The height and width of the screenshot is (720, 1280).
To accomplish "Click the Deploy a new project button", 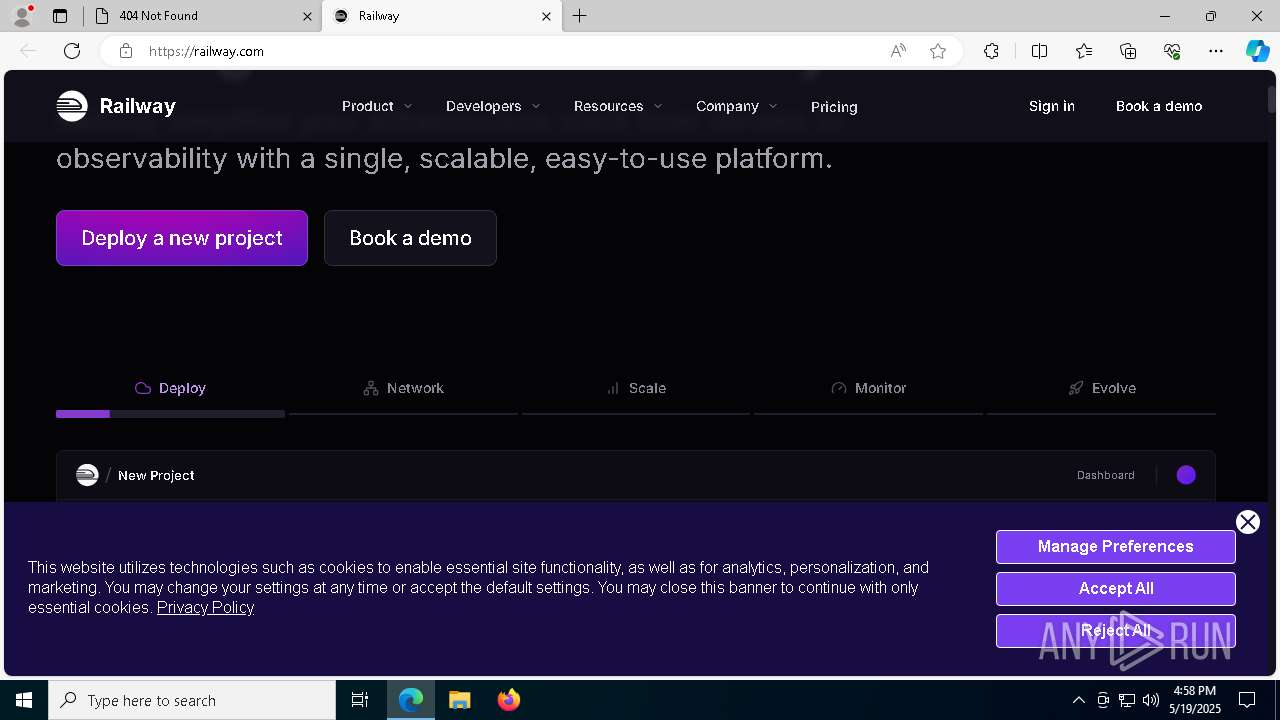I will pos(182,238).
